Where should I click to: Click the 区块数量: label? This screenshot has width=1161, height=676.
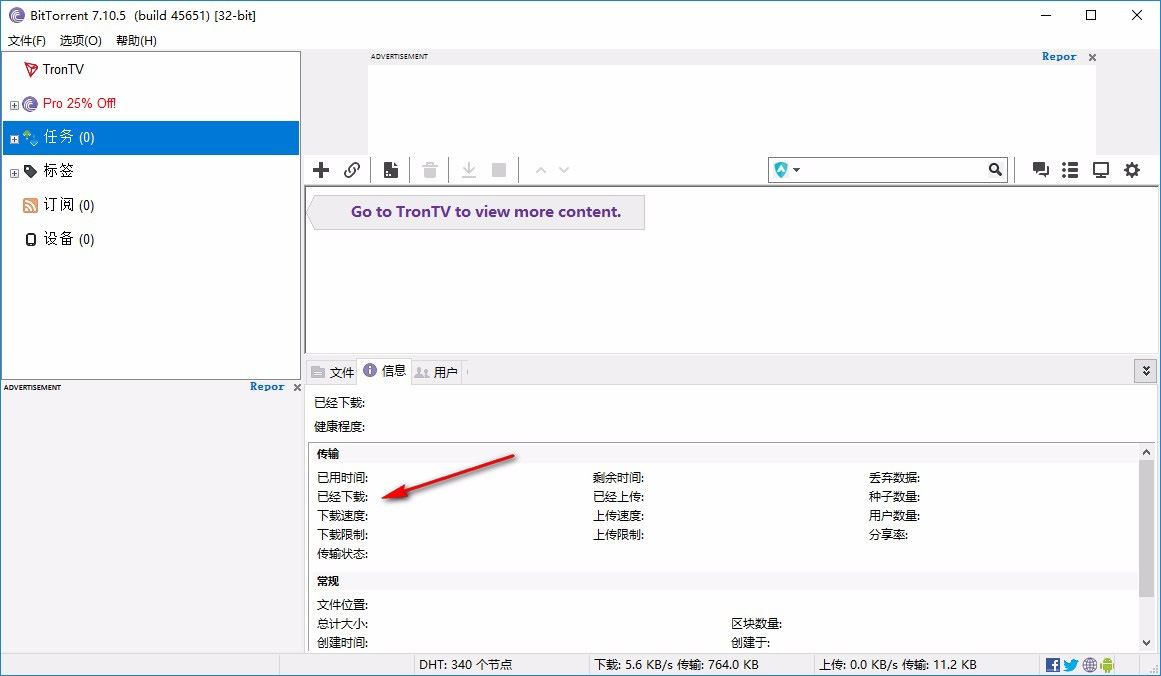757,624
